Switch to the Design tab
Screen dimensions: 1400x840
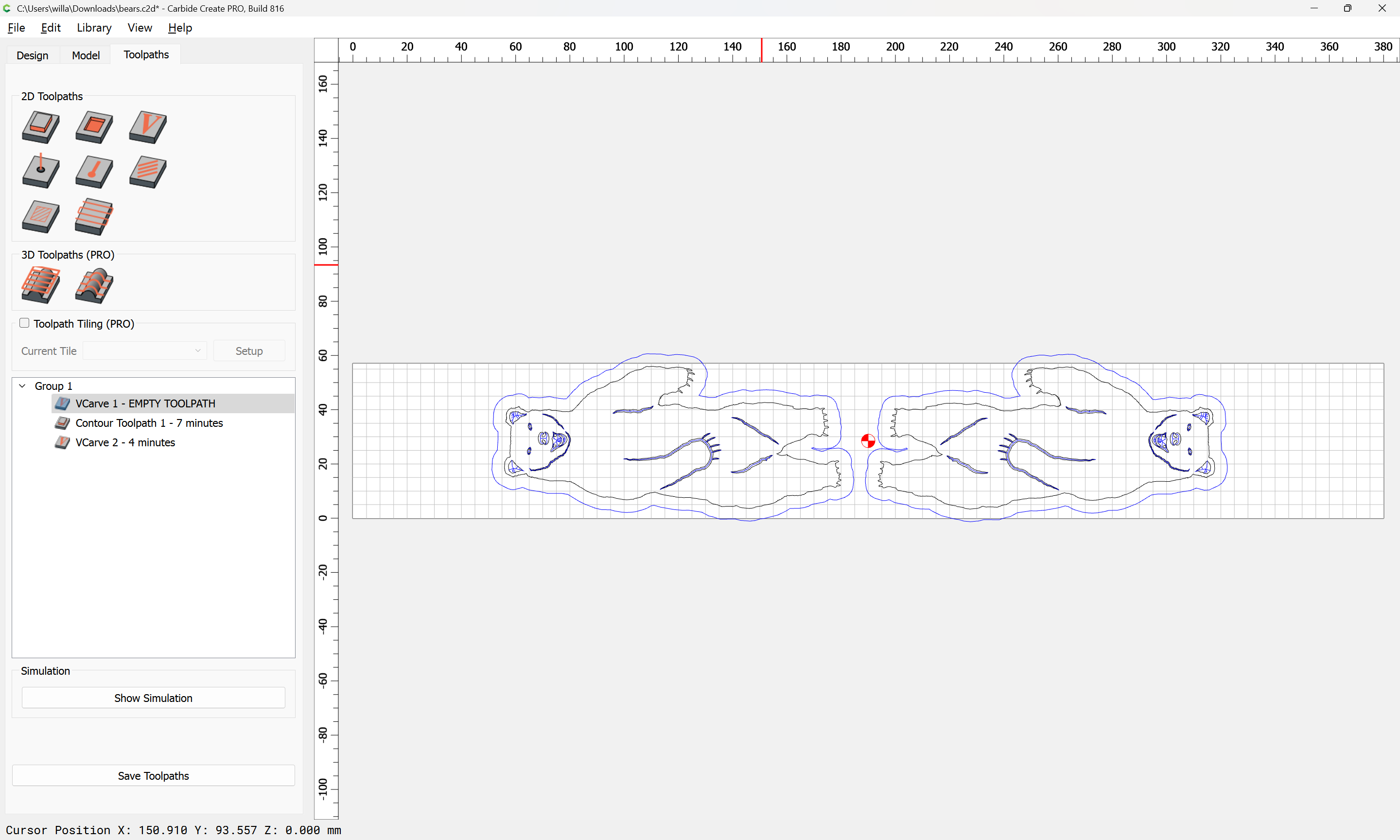point(32,55)
